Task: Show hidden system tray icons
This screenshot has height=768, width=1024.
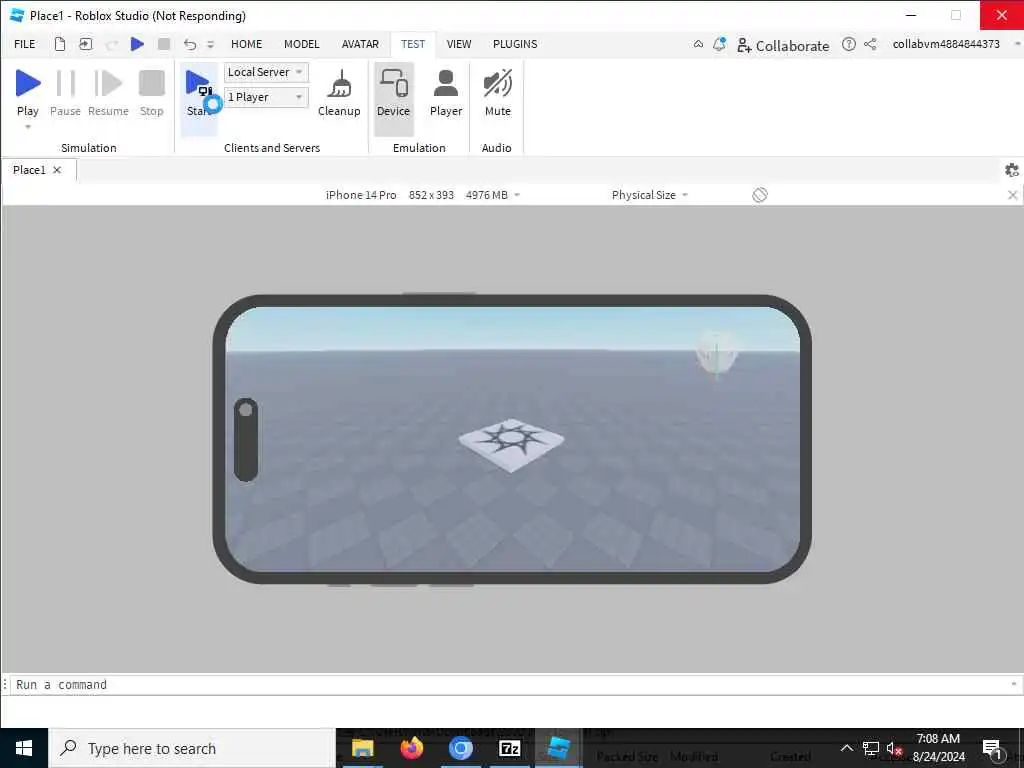Action: coord(846,748)
